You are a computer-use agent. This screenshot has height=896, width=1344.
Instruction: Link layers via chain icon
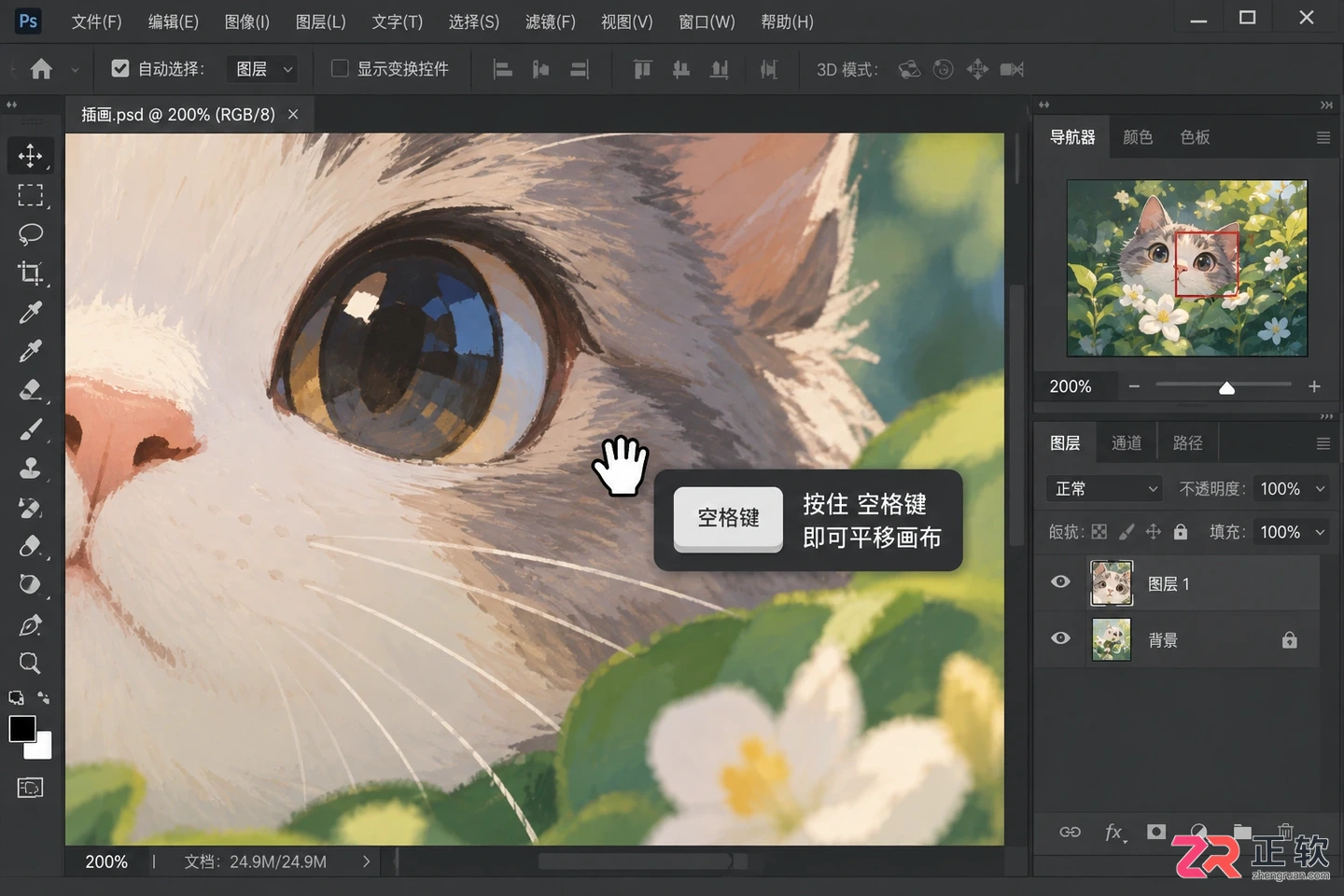click(x=1070, y=832)
